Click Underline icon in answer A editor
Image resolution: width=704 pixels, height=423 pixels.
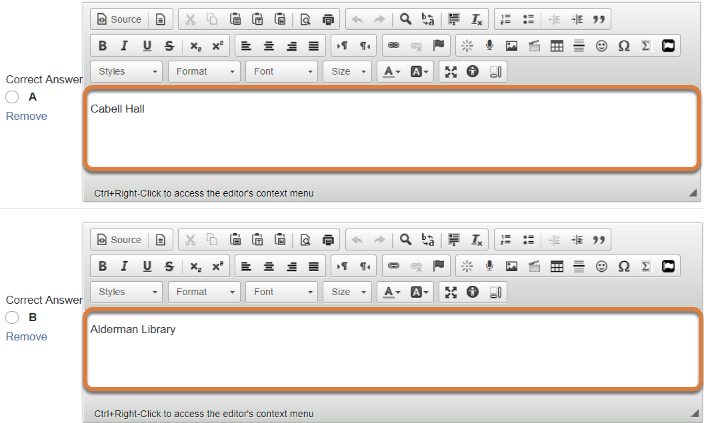coord(147,46)
